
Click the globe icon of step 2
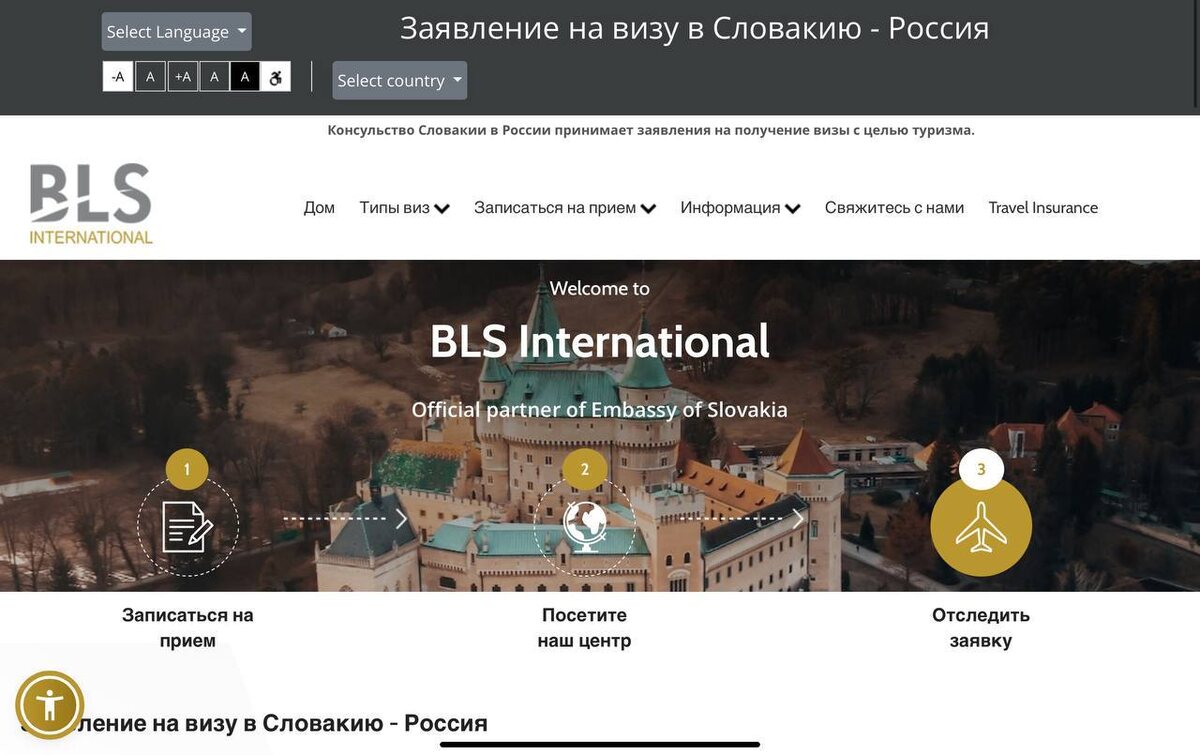[x=585, y=526]
